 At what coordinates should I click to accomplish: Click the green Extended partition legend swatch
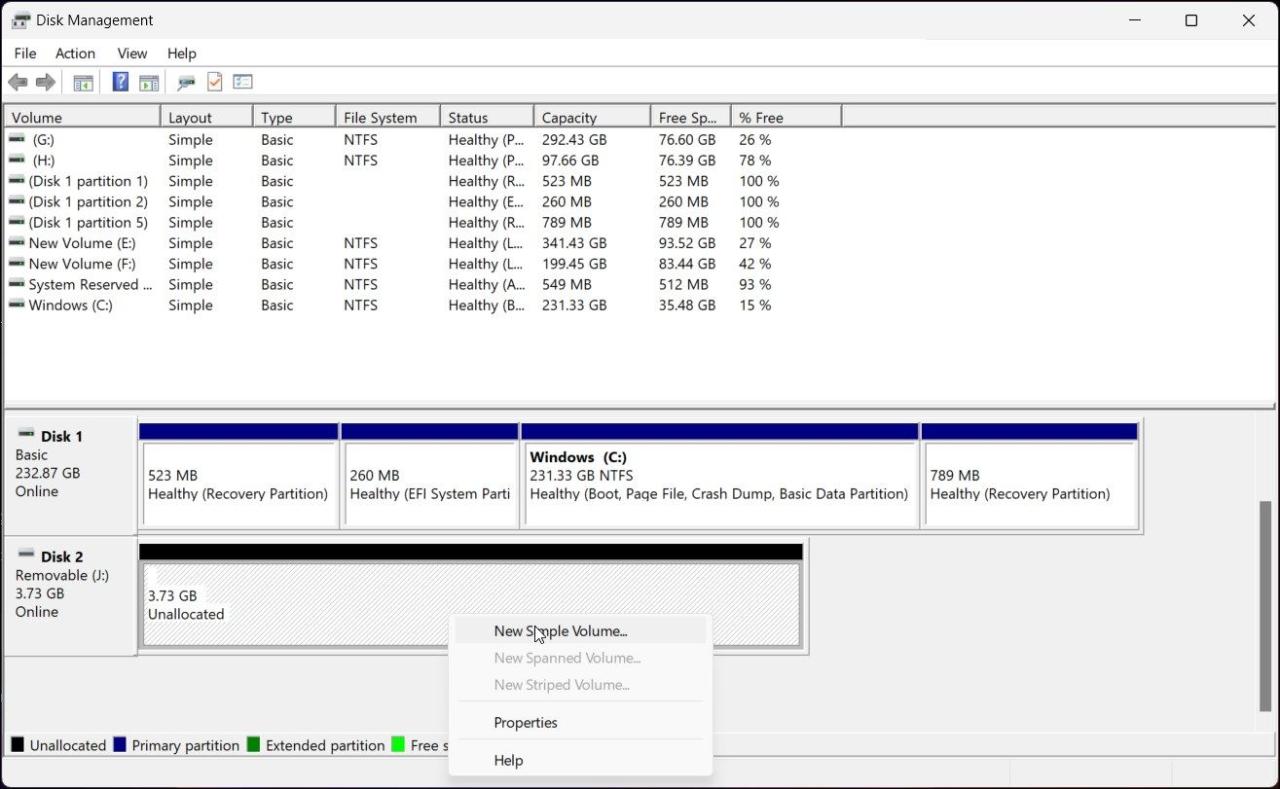click(x=253, y=744)
